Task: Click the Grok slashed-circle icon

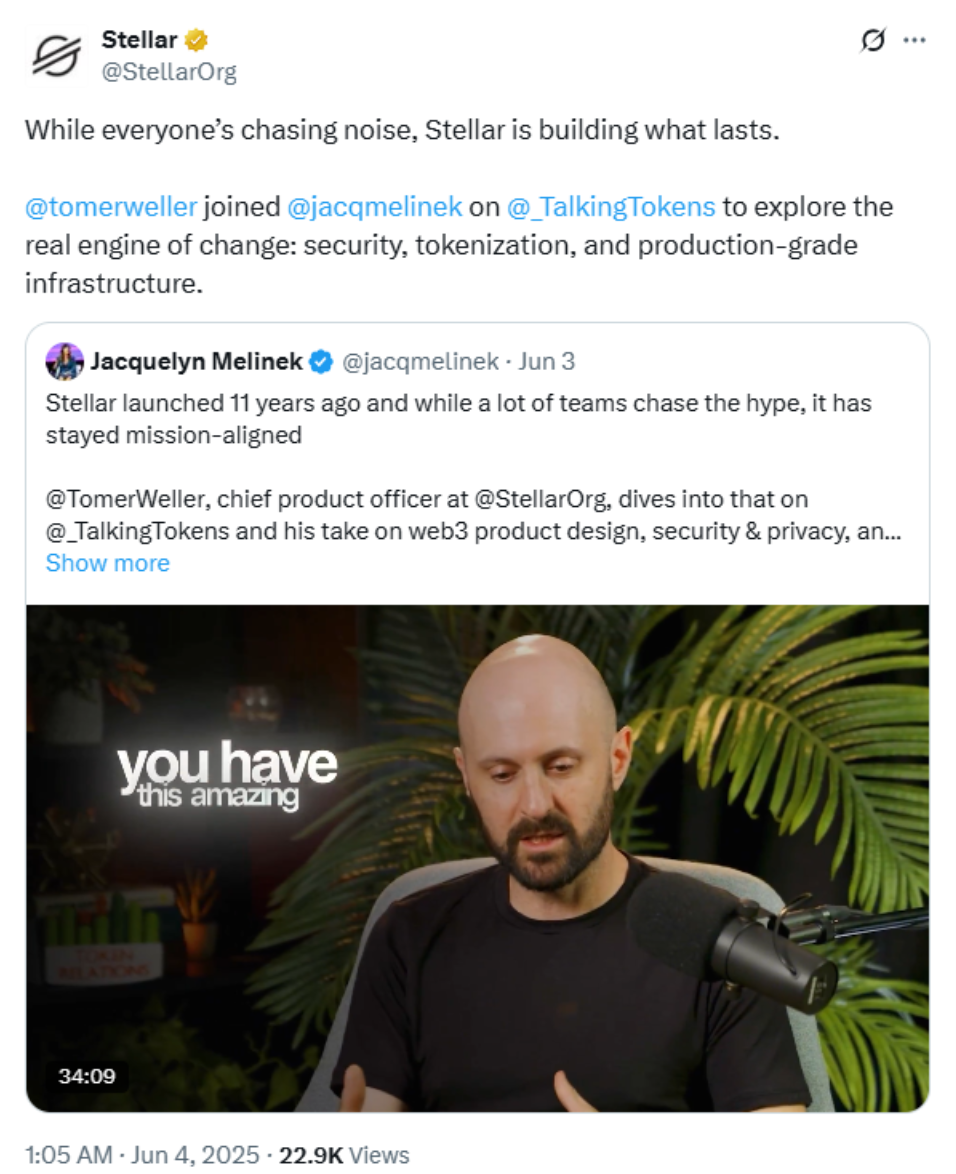Action: [x=872, y=41]
